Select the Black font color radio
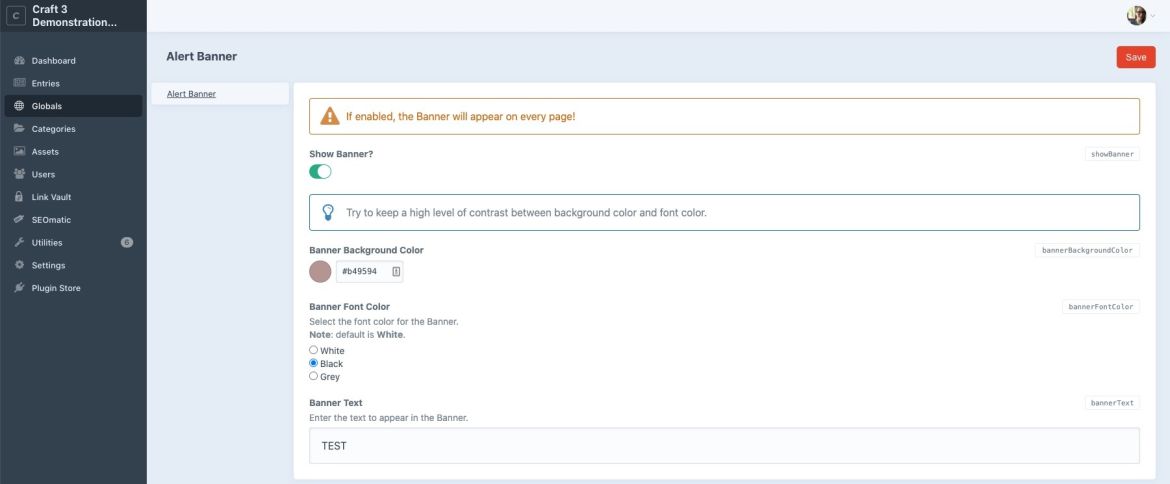This screenshot has height=484, width=1170. point(314,363)
